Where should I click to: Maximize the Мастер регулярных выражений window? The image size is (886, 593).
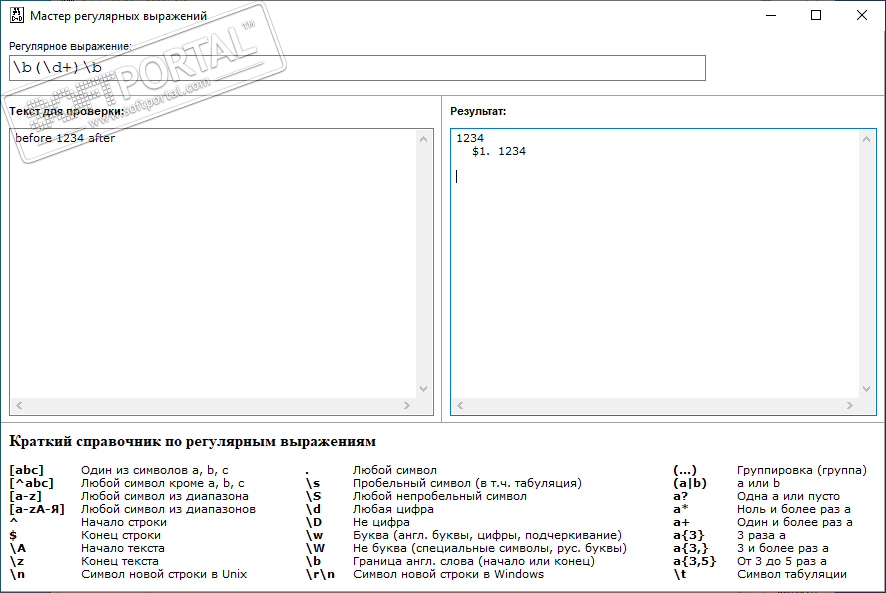(816, 15)
